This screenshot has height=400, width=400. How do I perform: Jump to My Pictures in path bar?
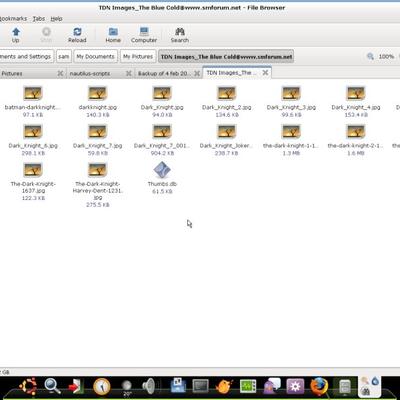click(x=138, y=57)
